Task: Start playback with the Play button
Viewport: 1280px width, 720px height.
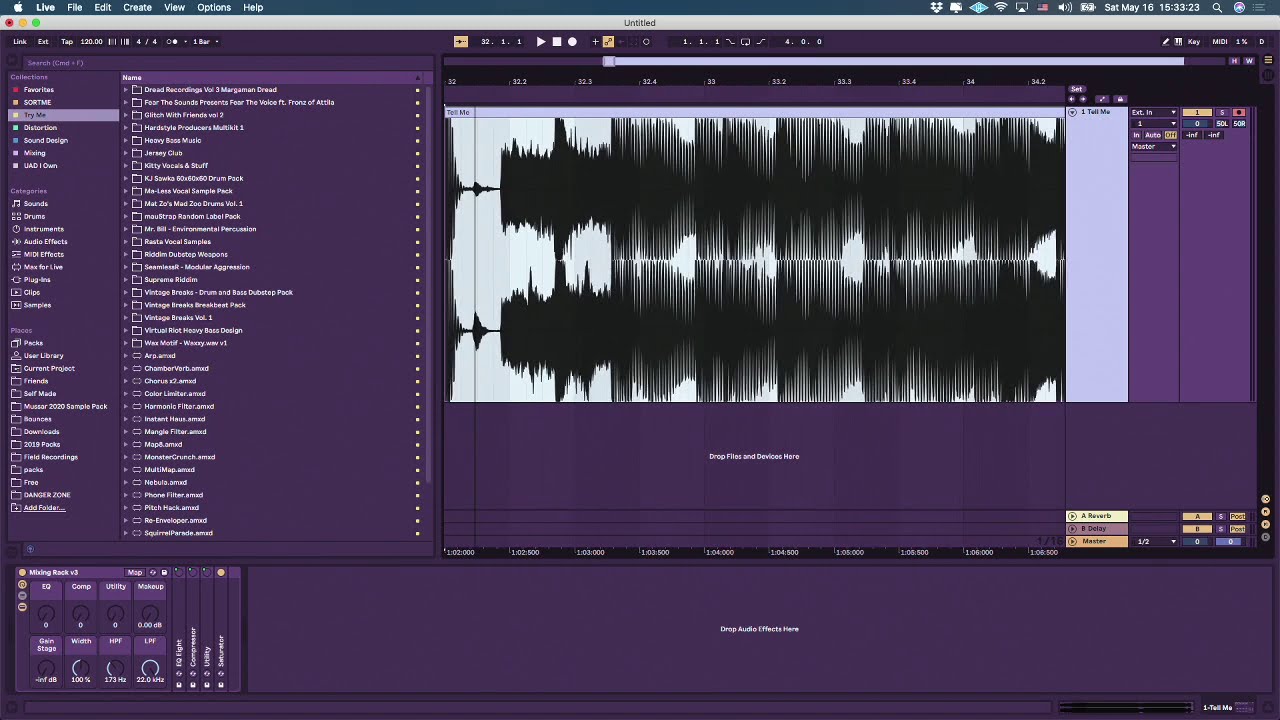Action: click(541, 42)
